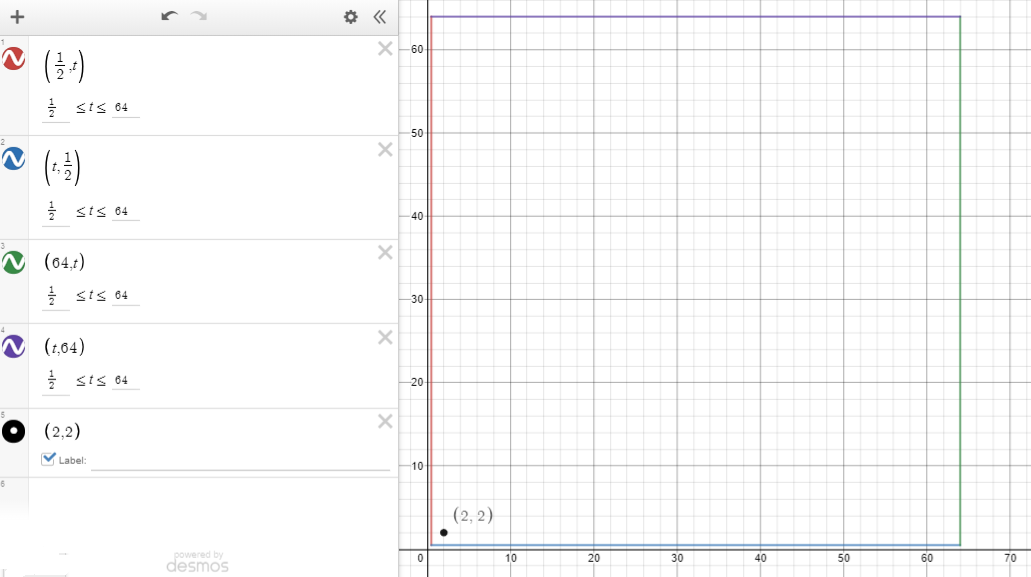This screenshot has height=577, width=1031.
Task: Click the Label text input field
Action: pyautogui.click(x=240, y=460)
